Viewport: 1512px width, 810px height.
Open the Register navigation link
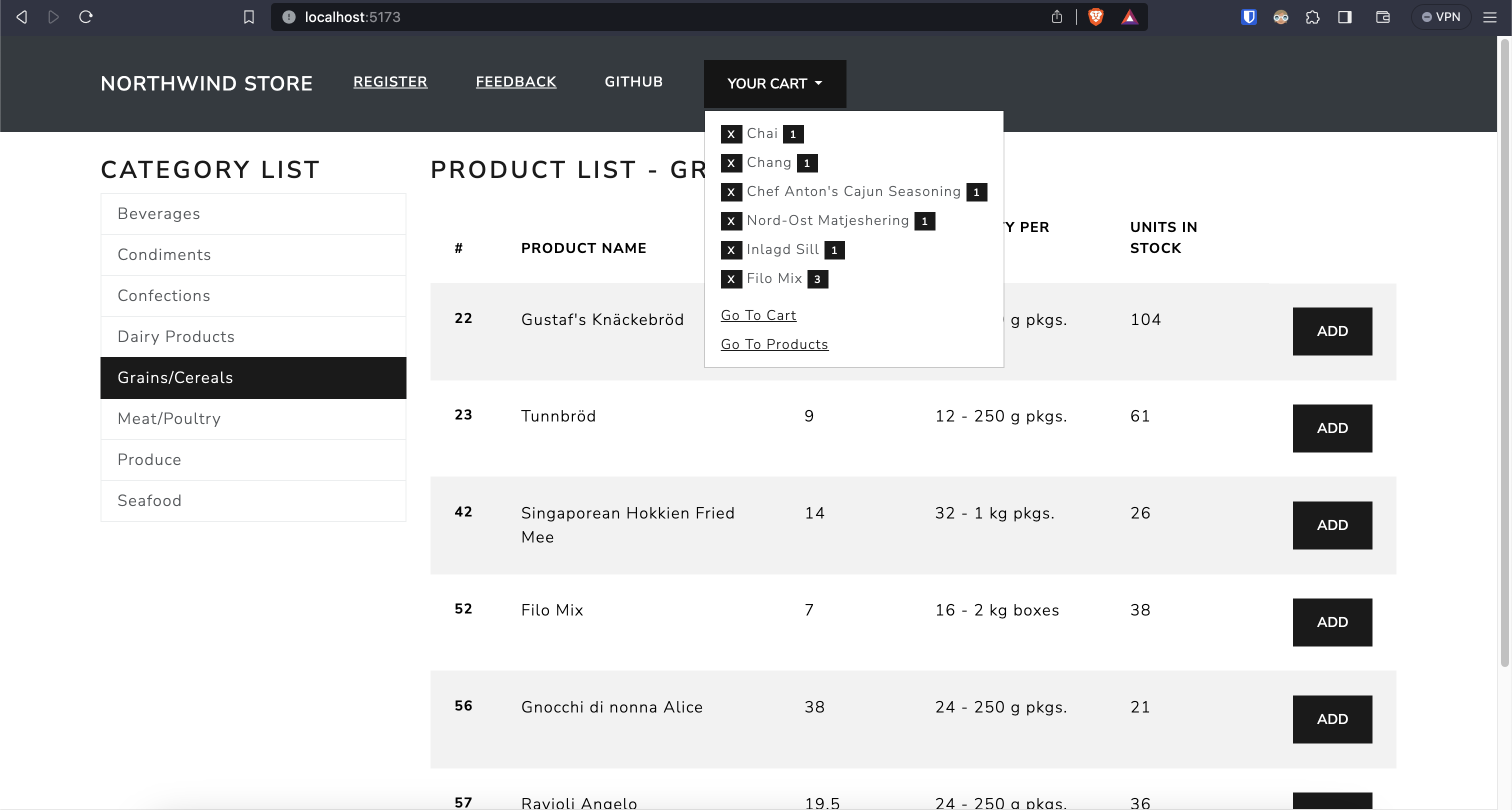(x=389, y=81)
